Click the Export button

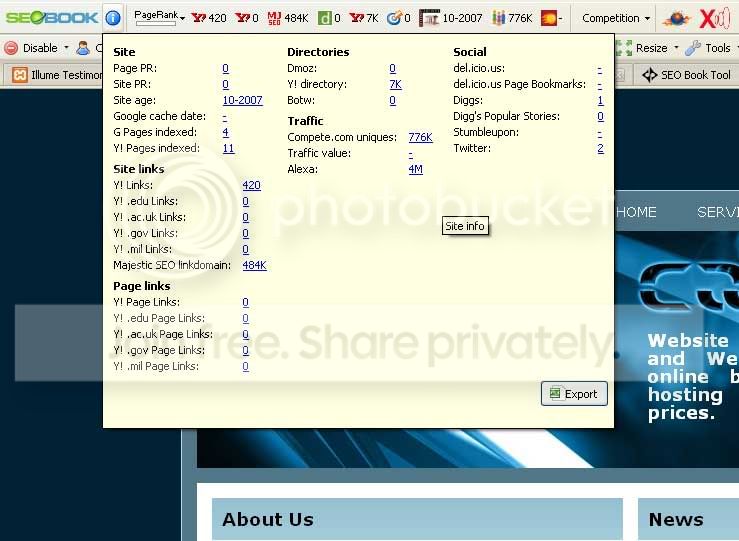(x=574, y=393)
